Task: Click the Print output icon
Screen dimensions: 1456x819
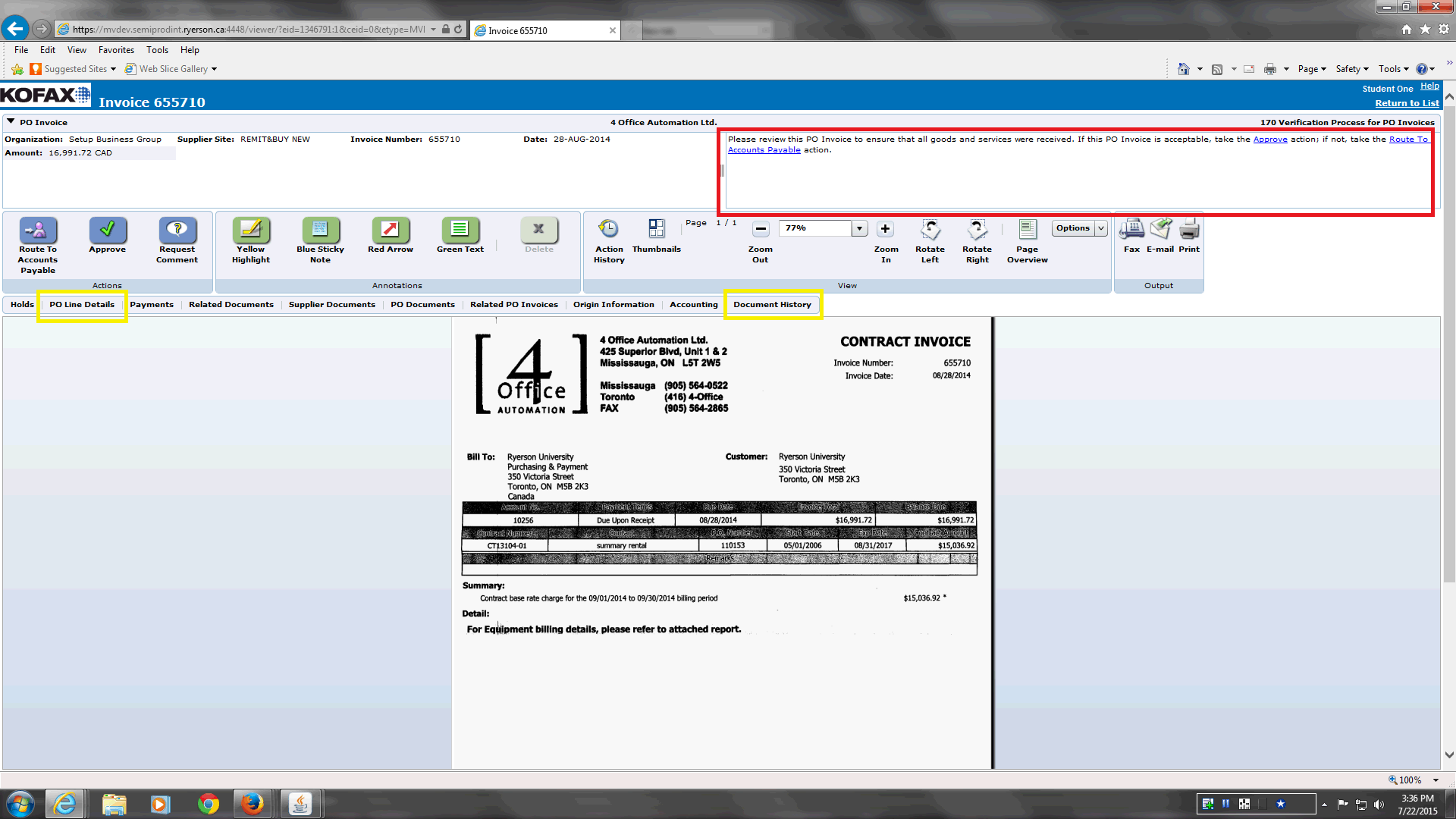Action: (x=1189, y=229)
